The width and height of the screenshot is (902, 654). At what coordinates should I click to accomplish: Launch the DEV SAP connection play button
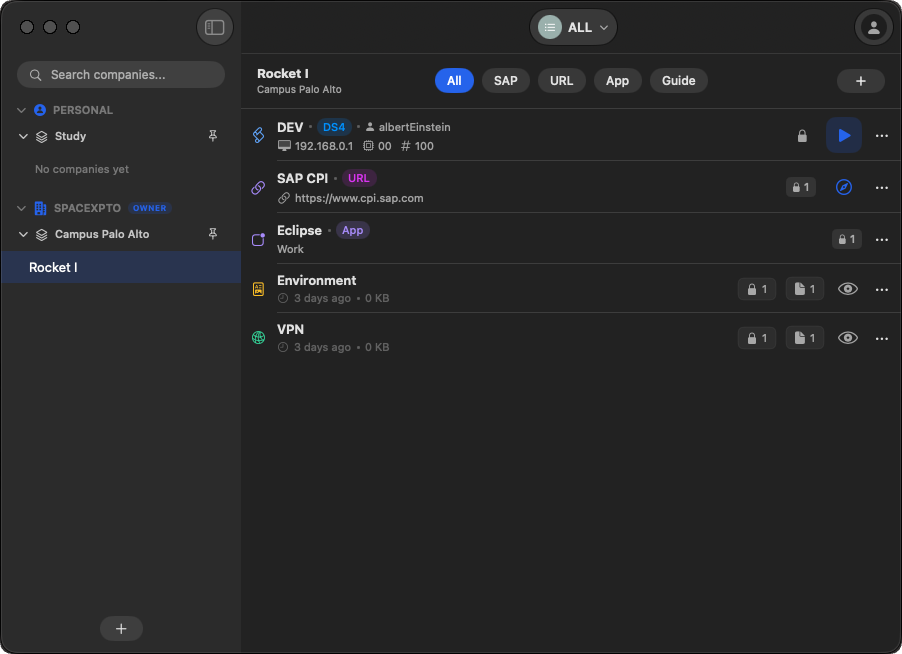(x=844, y=135)
